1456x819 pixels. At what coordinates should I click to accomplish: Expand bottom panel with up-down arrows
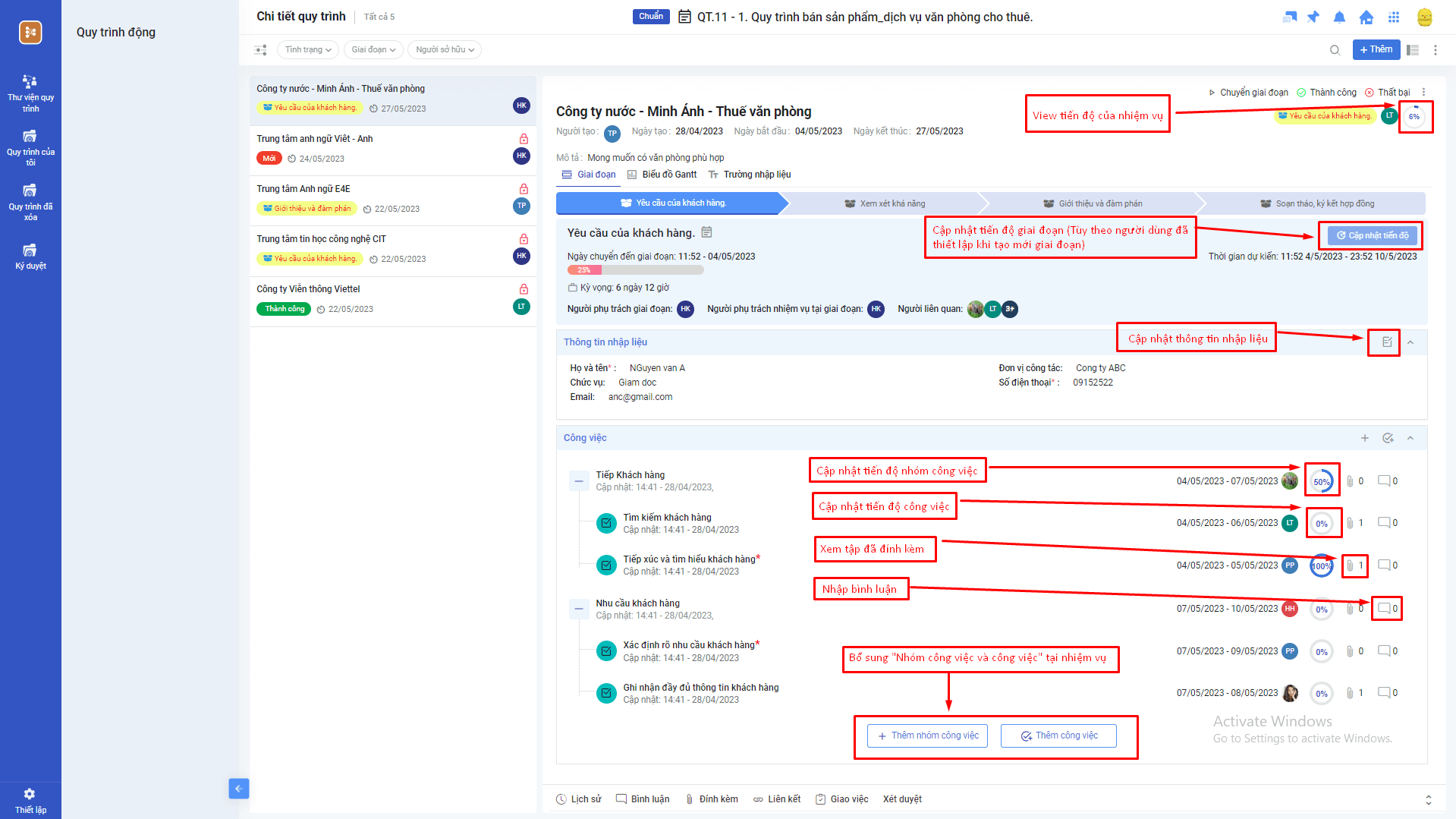1429,800
